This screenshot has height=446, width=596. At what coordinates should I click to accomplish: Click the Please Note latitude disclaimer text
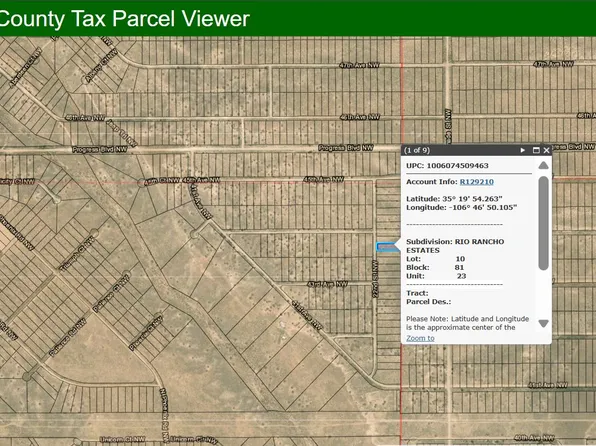click(x=468, y=323)
